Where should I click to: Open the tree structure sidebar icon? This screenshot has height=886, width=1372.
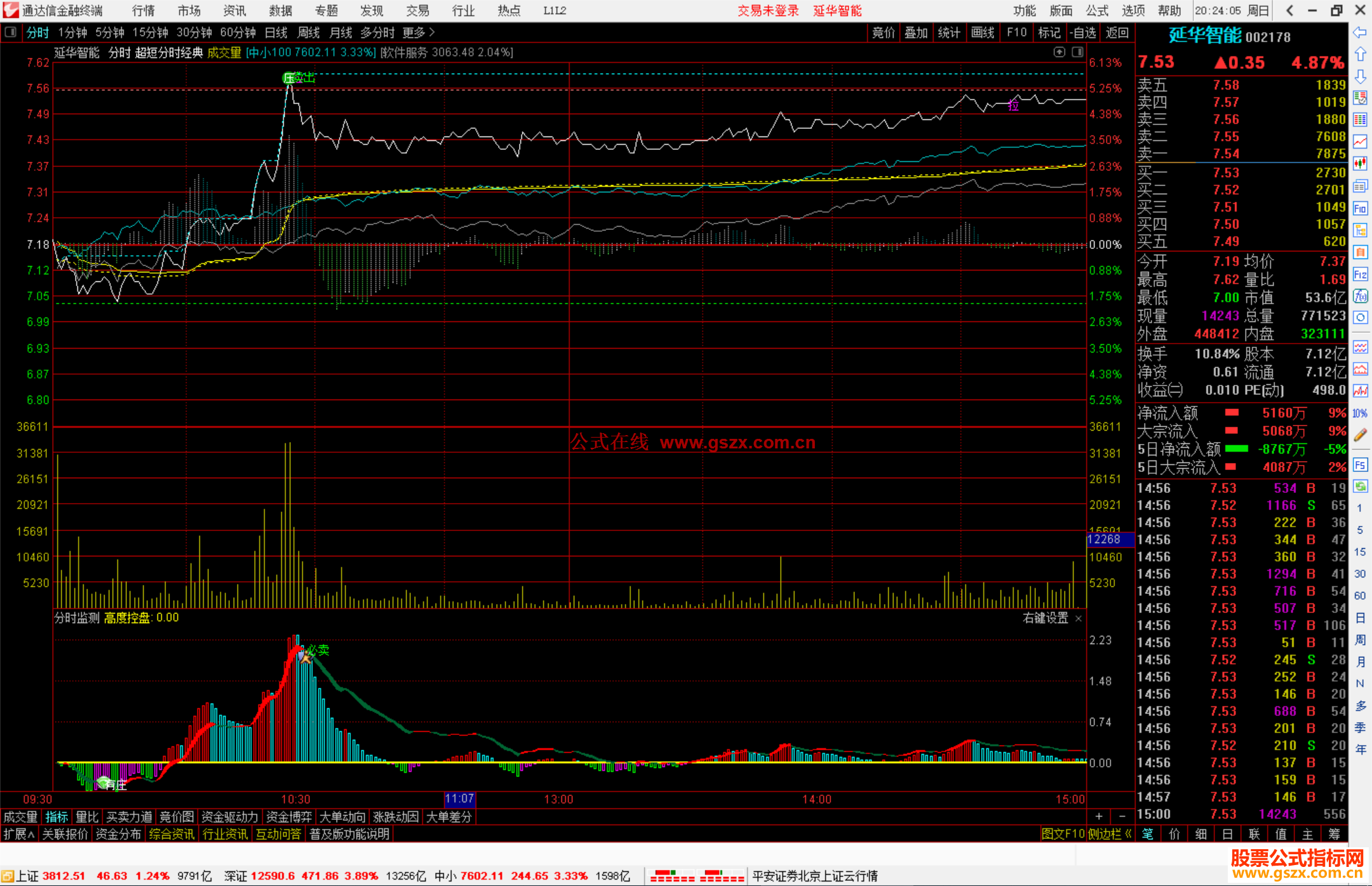pyautogui.click(x=1360, y=230)
